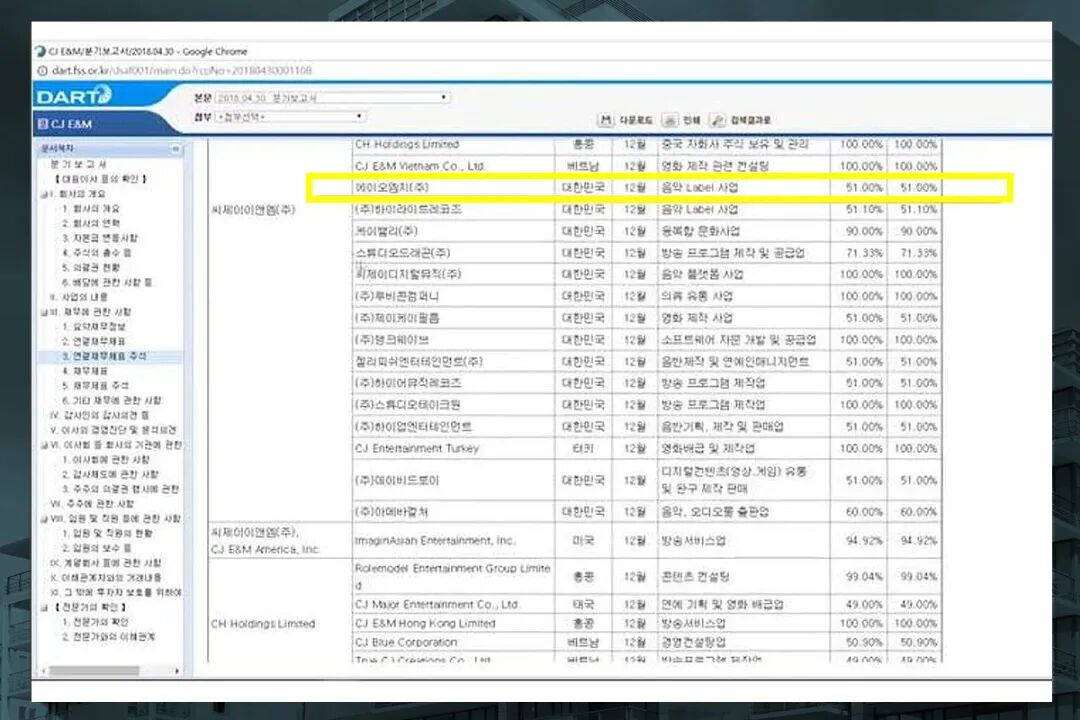Collapse the 문서목차 panel with arrow icon
The height and width of the screenshot is (720, 1080).
175,148
